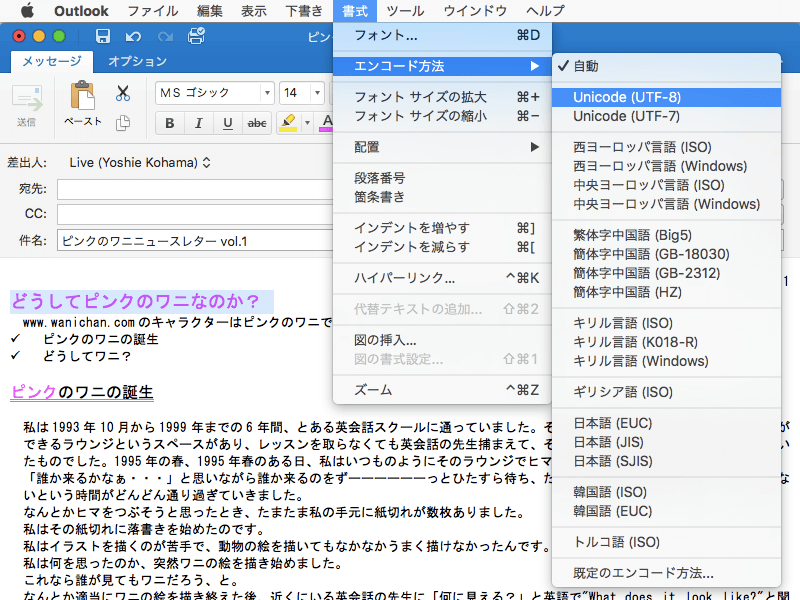Choose インデントを増やす
The width and height of the screenshot is (800, 600).
click(x=442, y=228)
